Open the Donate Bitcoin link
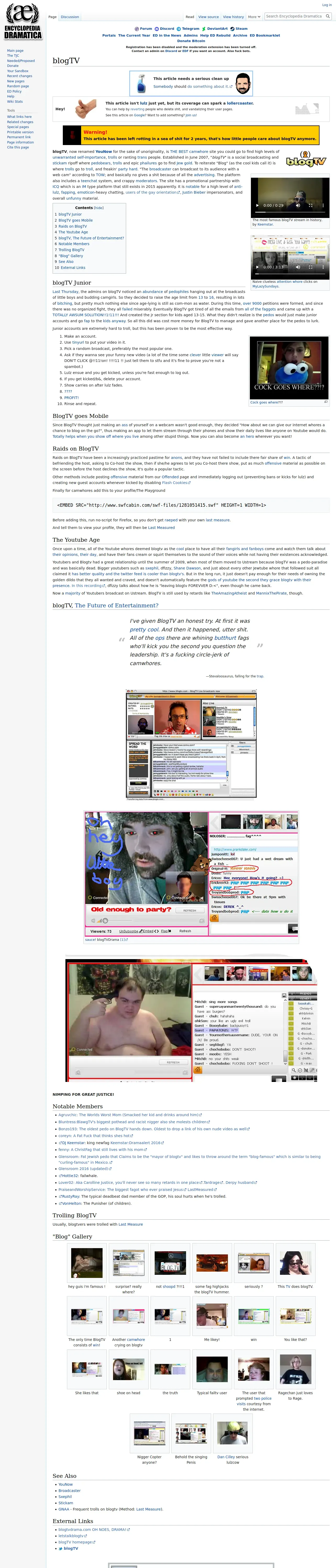The height and width of the screenshot is (1568, 336). [192, 41]
